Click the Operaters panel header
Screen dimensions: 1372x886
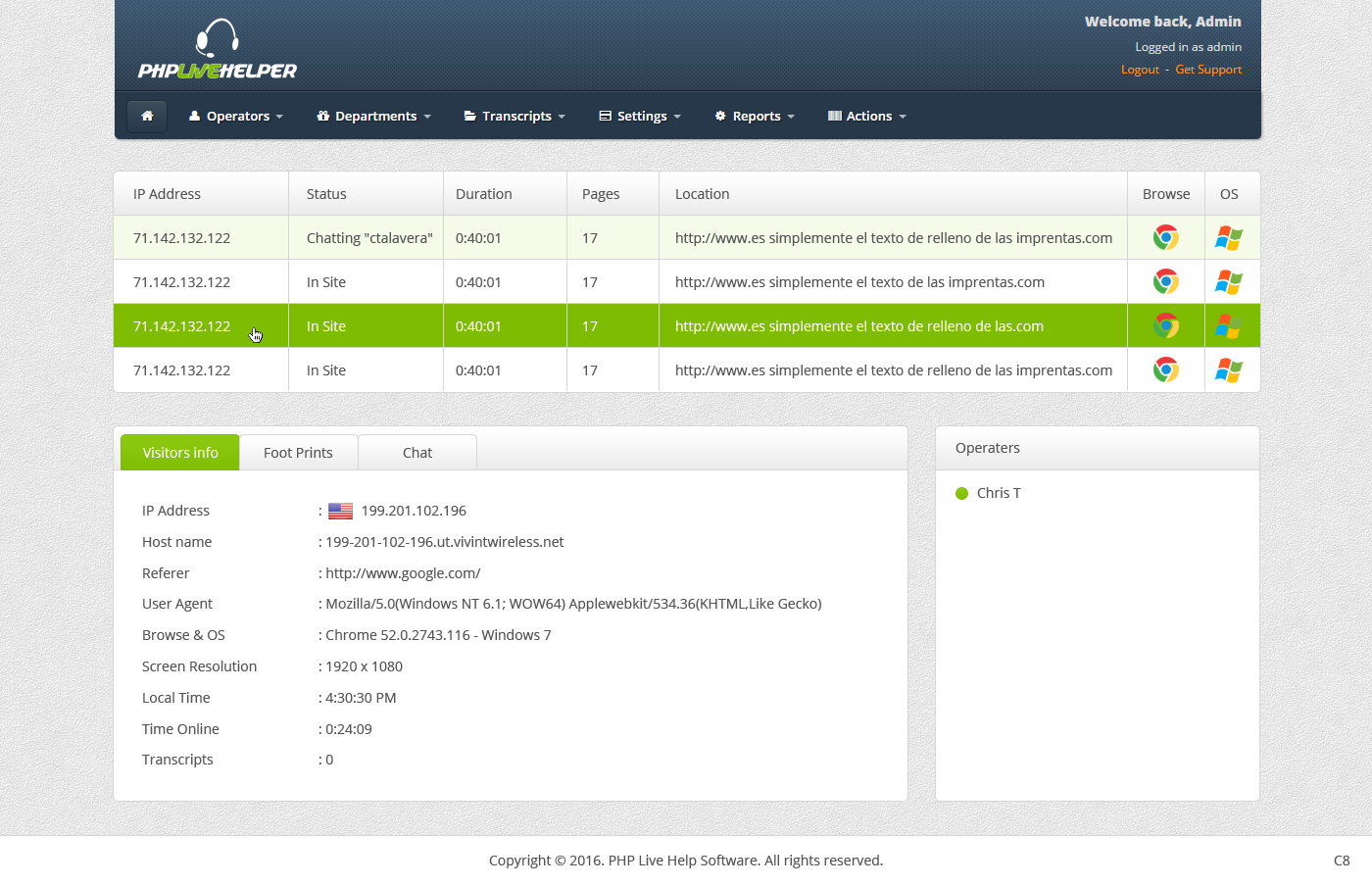(1098, 448)
